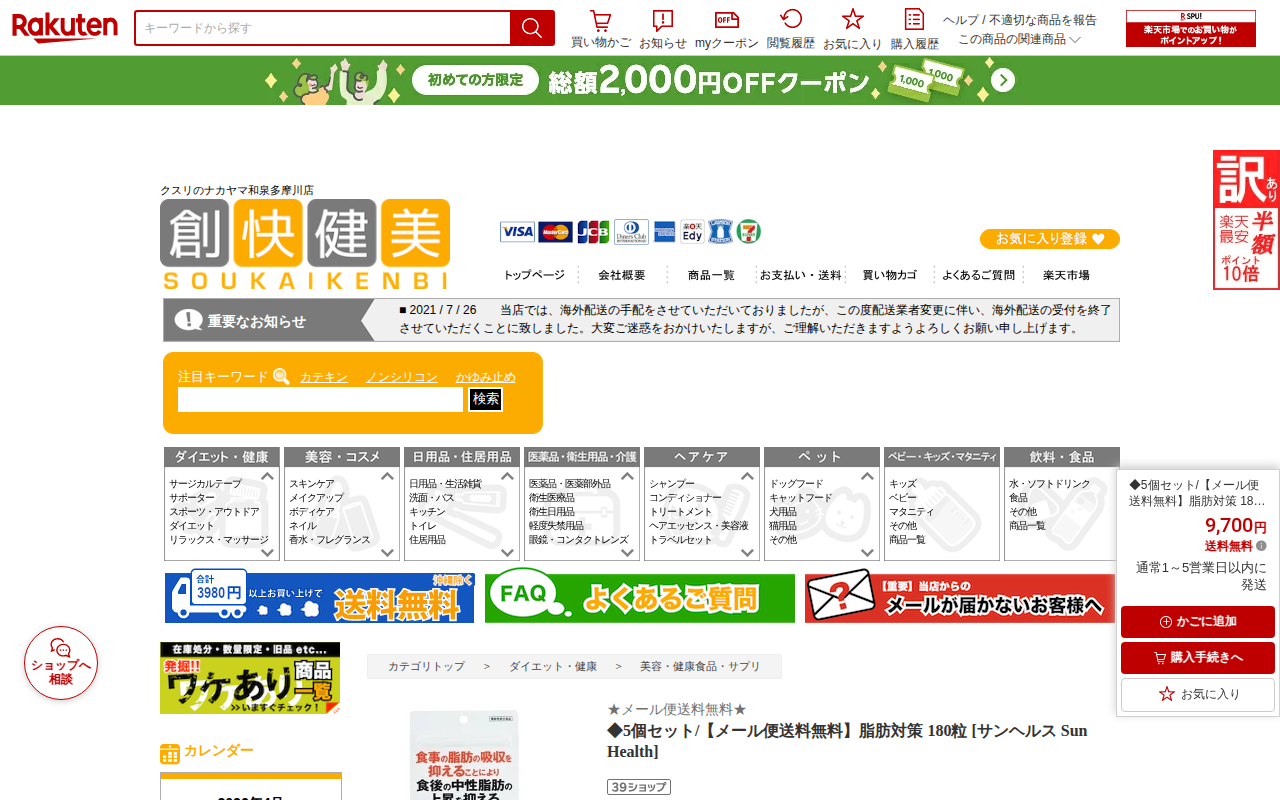Open the キッズ category link
Screen dimensions: 1280x800
pos(902,484)
